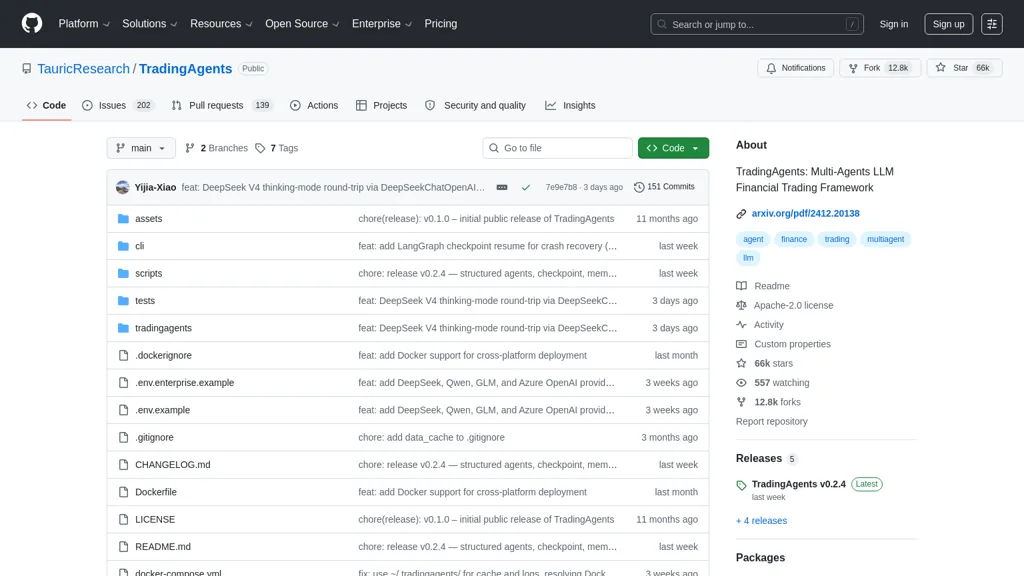Click Sign in link
This screenshot has width=1024, height=576.
(893, 24)
